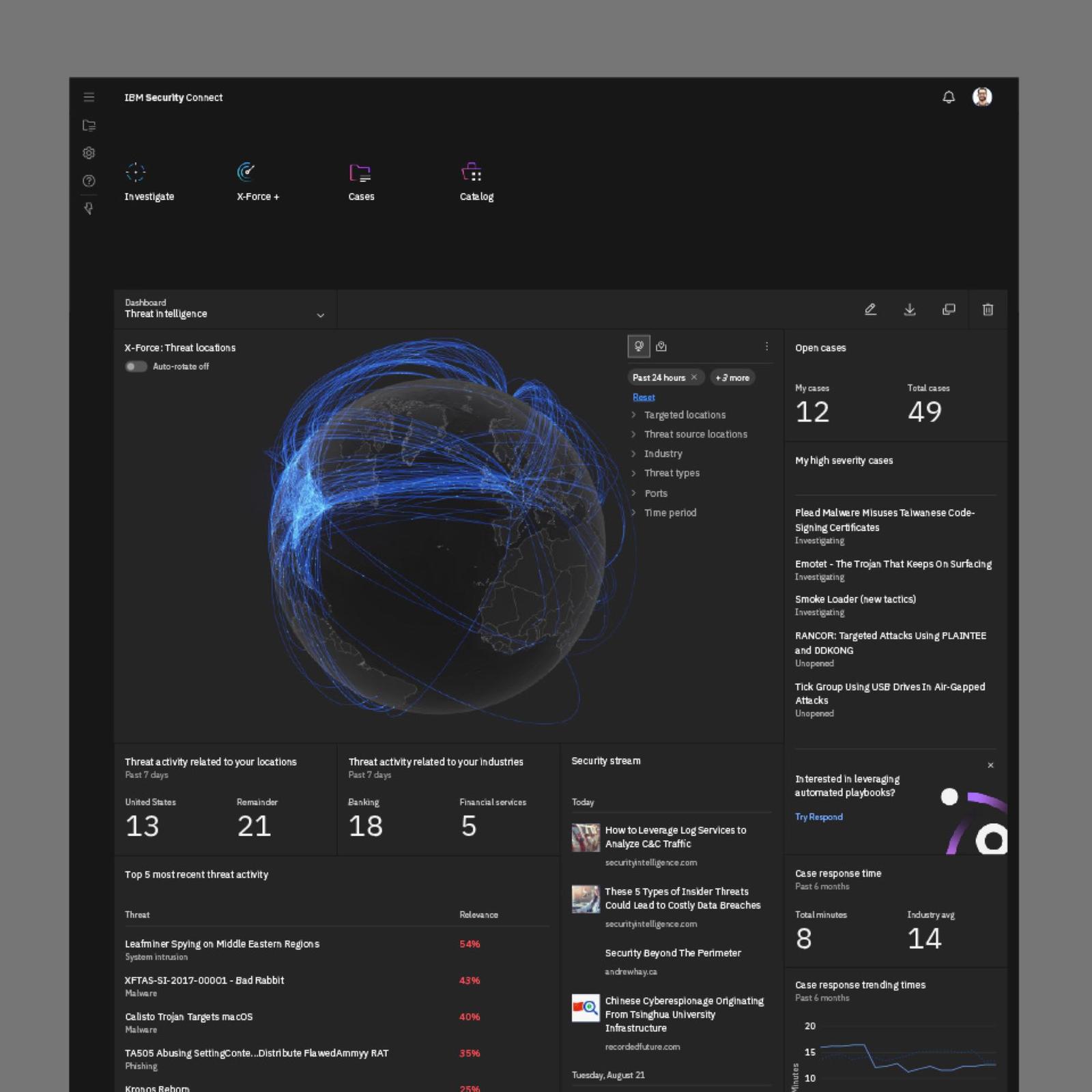Click thumbnail for Log Services article
This screenshot has height=1092, width=1092.
(586, 837)
